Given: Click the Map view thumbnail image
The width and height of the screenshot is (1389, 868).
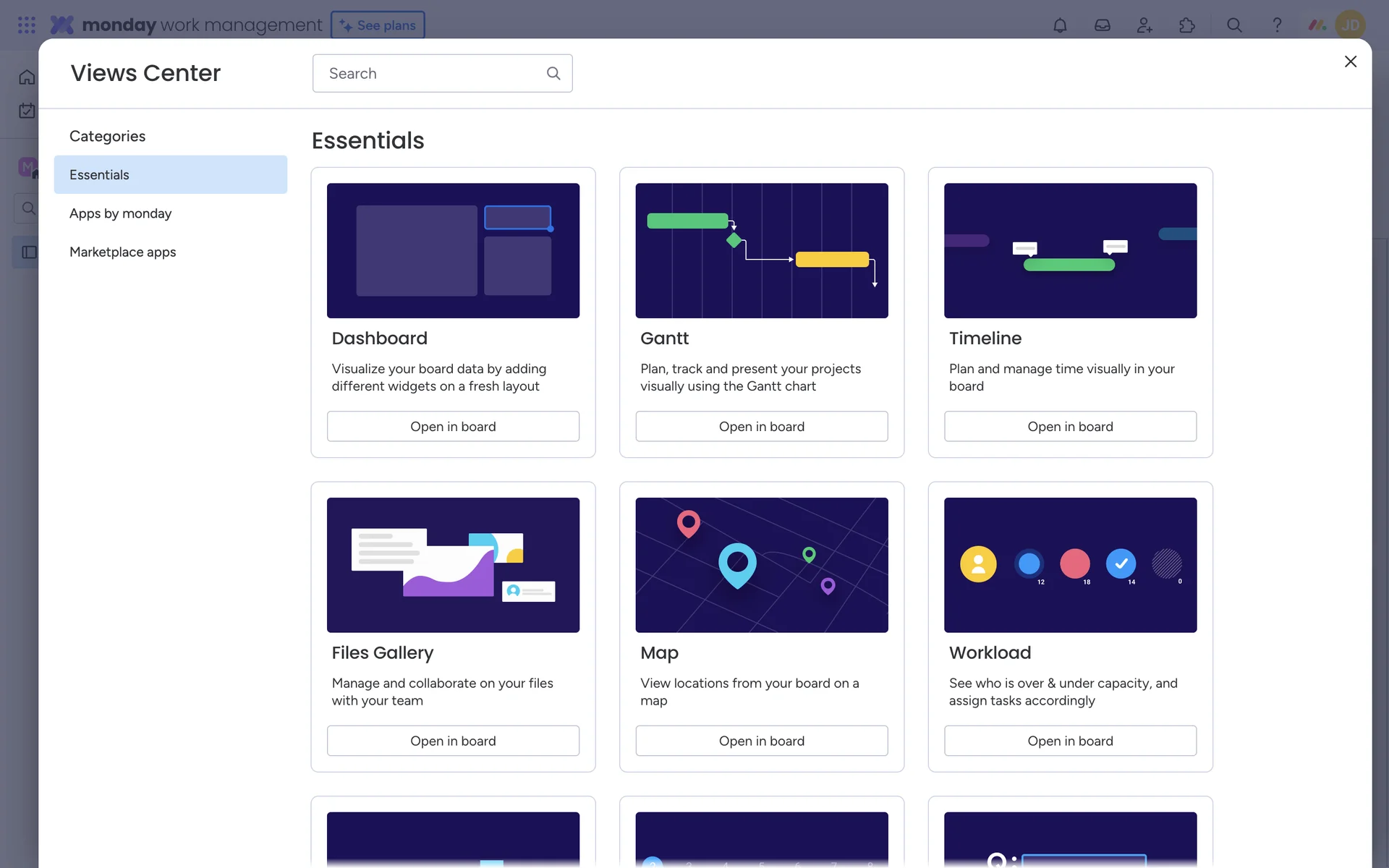Looking at the screenshot, I should [761, 565].
